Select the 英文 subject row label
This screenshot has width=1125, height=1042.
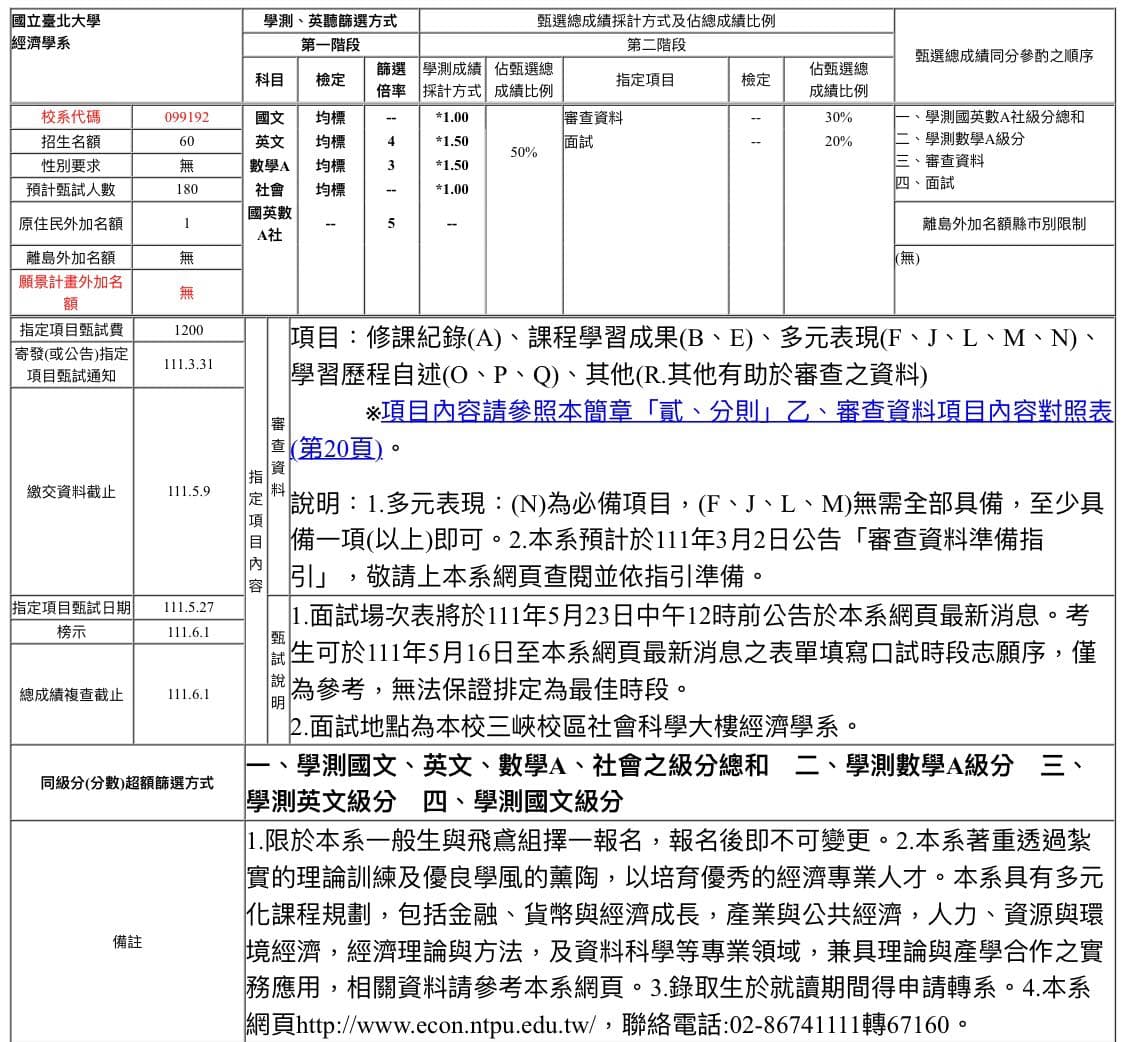pyautogui.click(x=270, y=141)
